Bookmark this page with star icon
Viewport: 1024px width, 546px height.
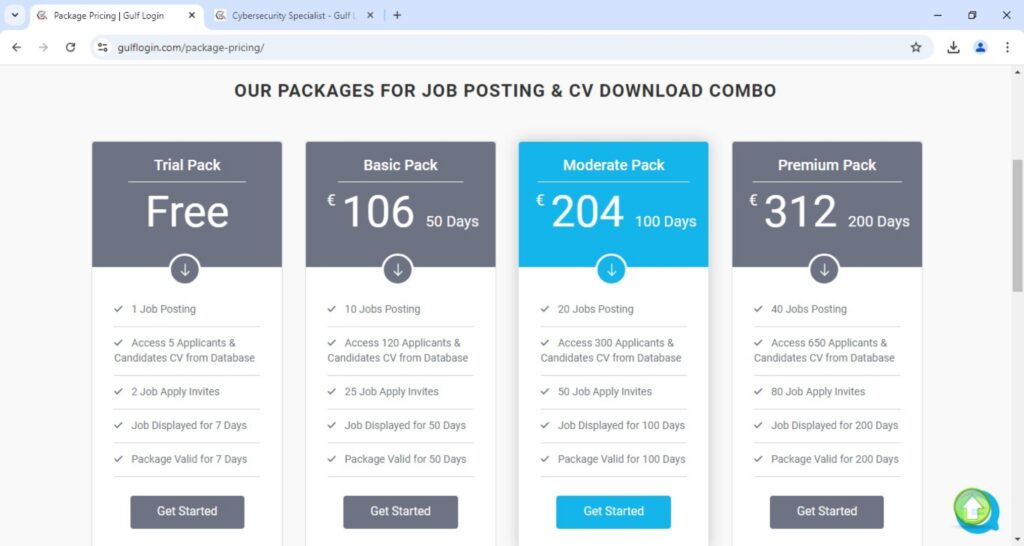(916, 47)
